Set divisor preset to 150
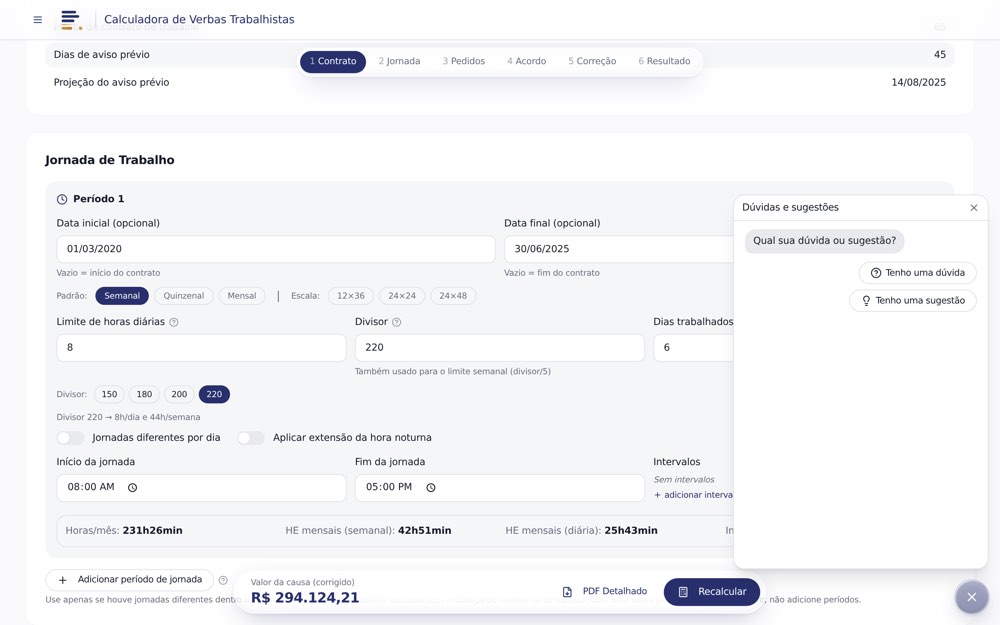 click(x=109, y=395)
